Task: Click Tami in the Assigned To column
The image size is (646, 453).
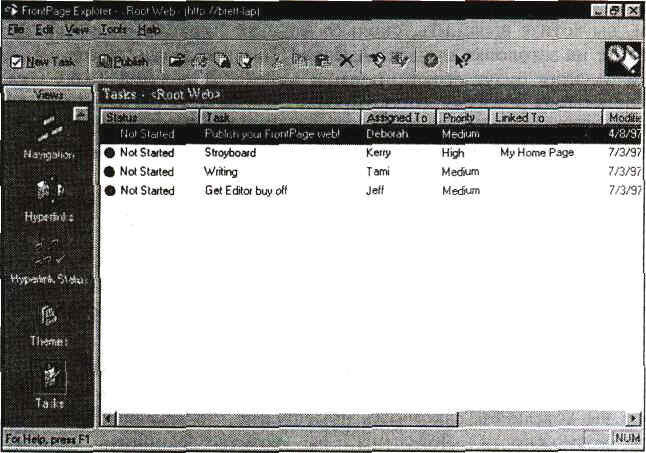Action: (378, 171)
